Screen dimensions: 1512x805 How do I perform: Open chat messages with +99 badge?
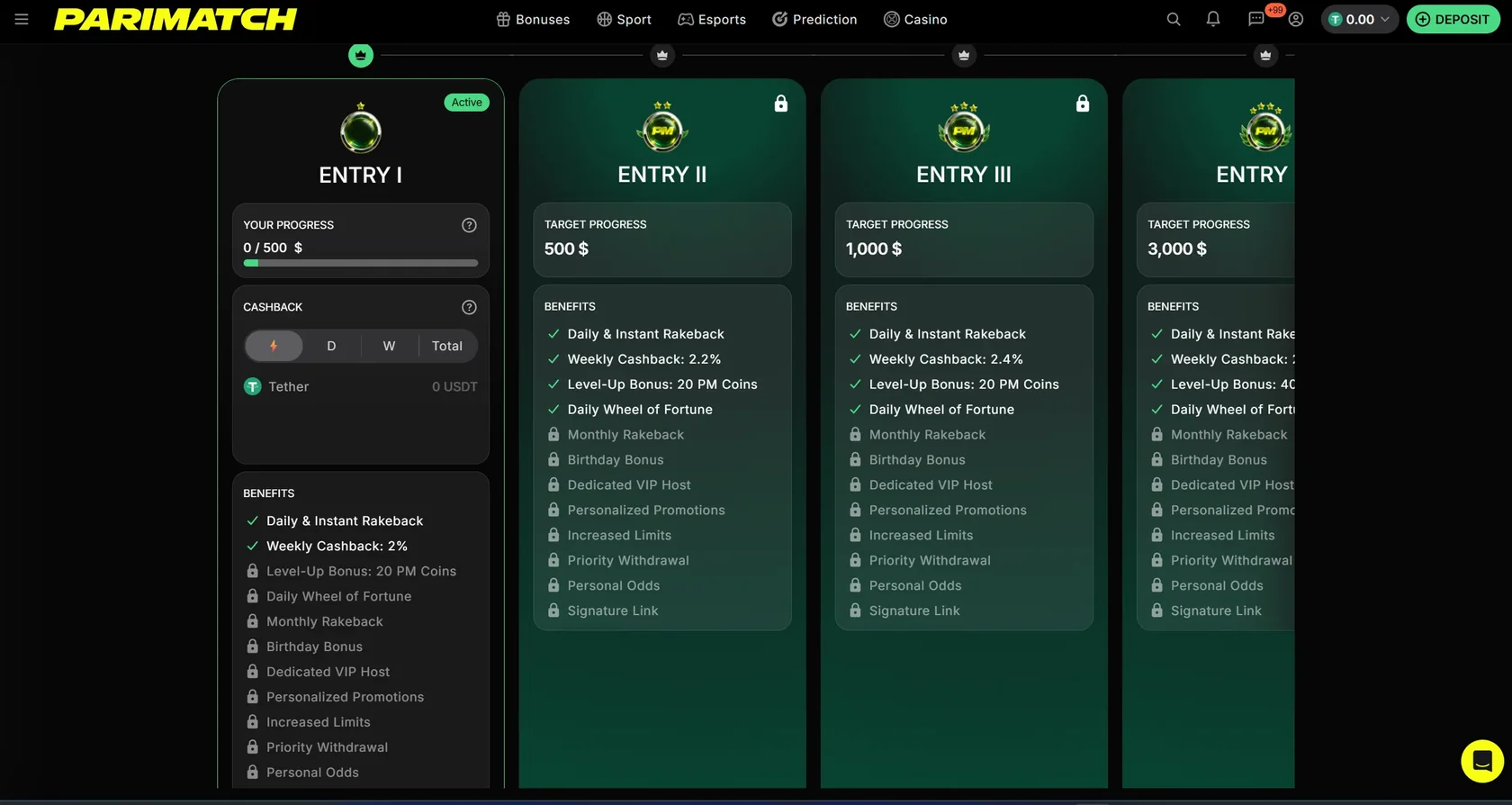click(x=1256, y=19)
